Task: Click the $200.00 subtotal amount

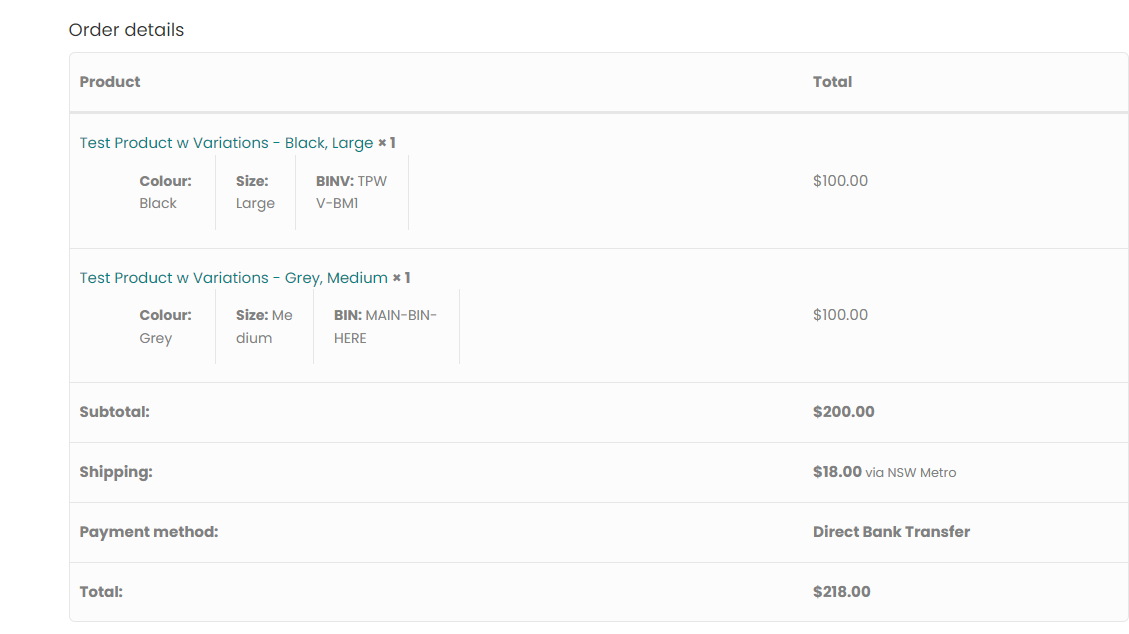Action: click(x=843, y=412)
